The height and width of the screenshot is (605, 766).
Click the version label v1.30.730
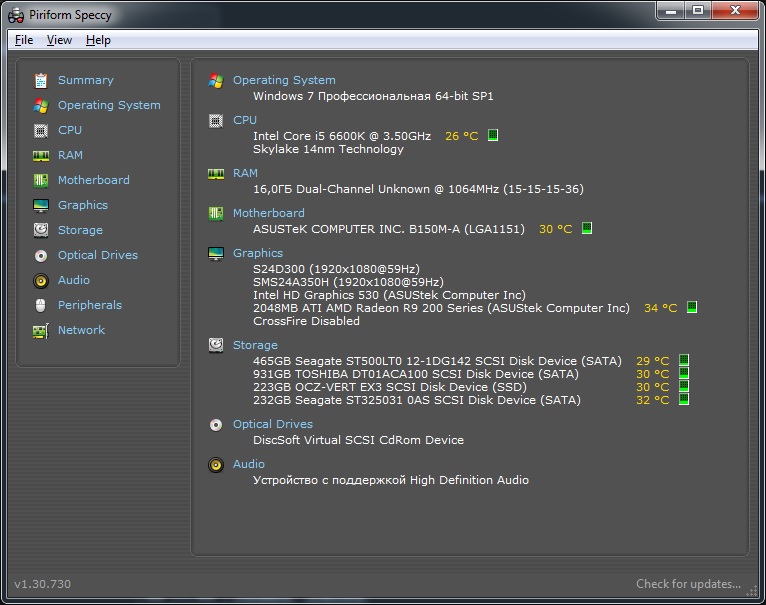click(x=43, y=584)
